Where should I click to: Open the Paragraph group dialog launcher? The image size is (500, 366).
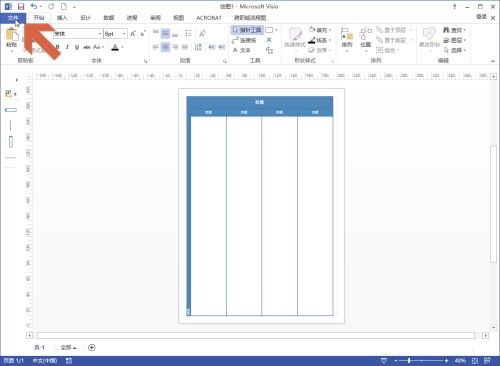(x=225, y=61)
